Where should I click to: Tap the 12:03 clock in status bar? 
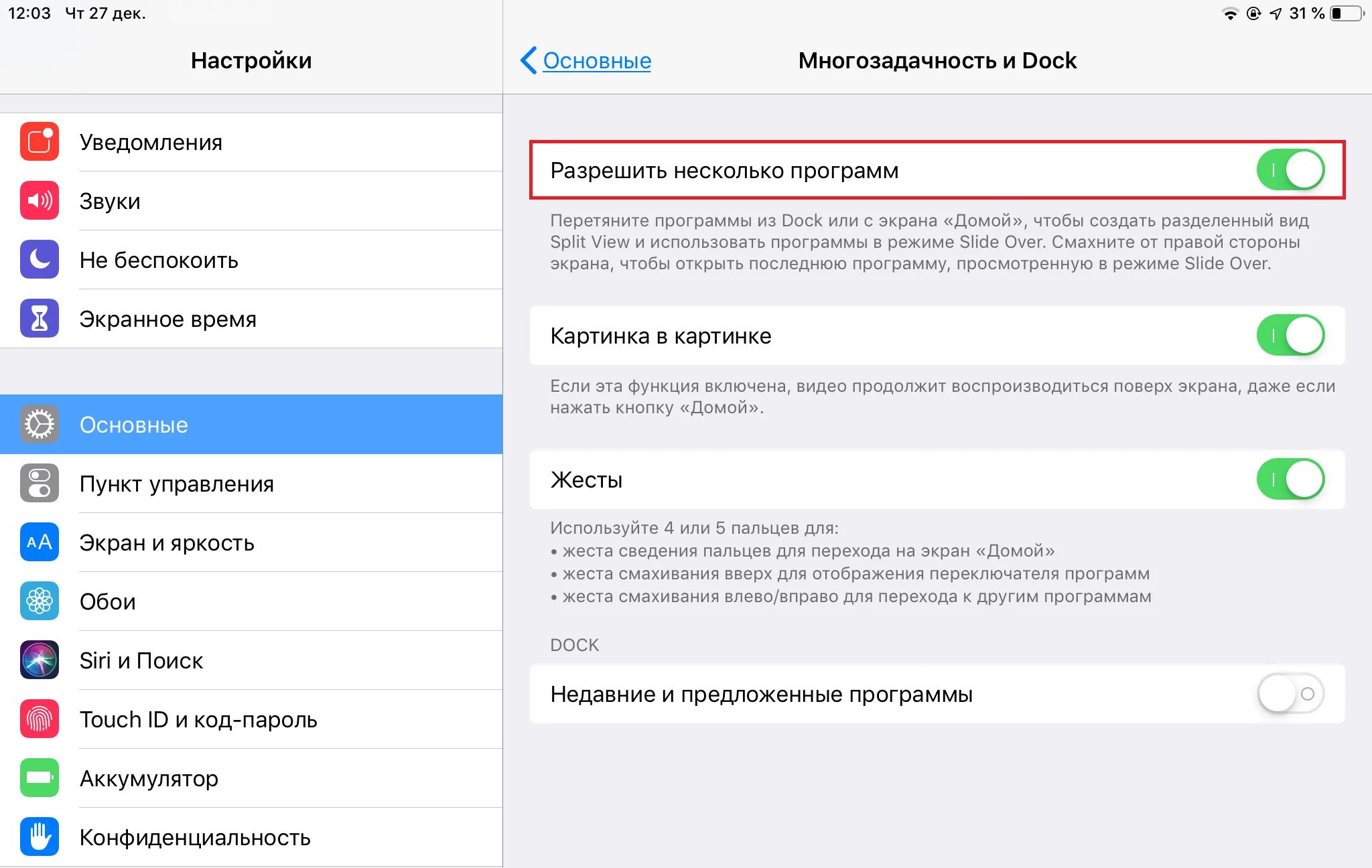29,13
